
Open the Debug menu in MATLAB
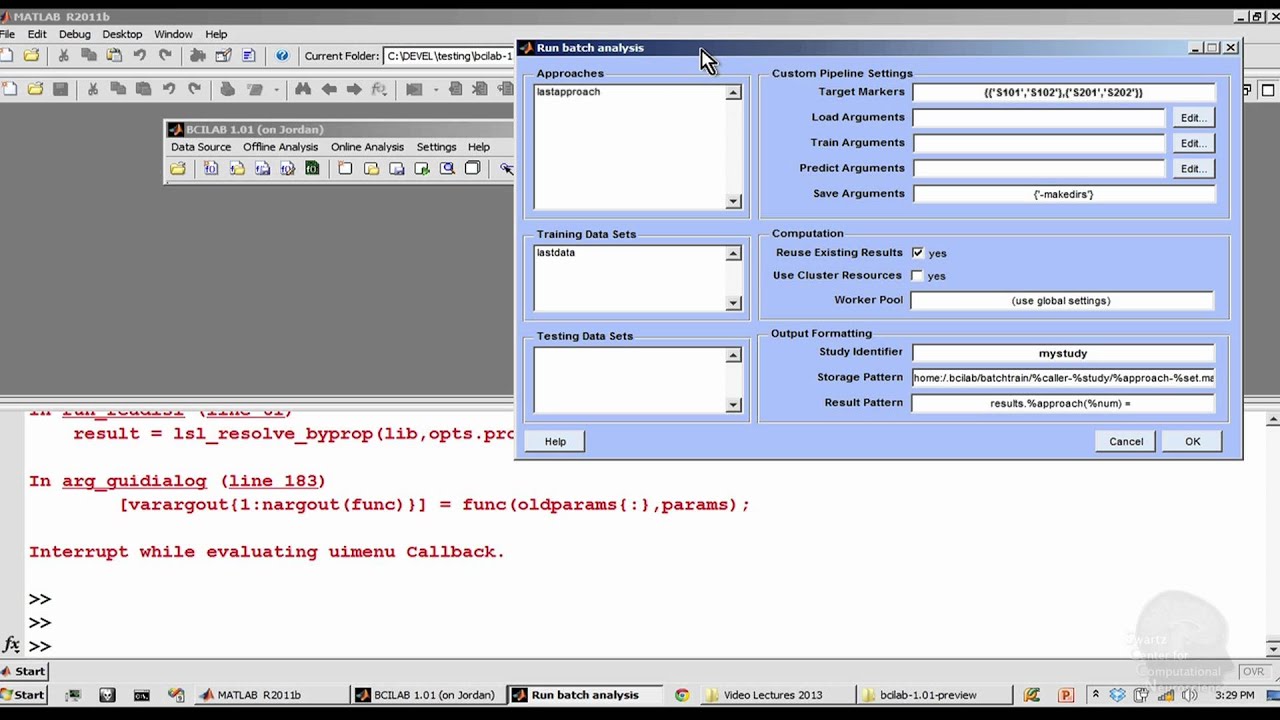pyautogui.click(x=74, y=34)
